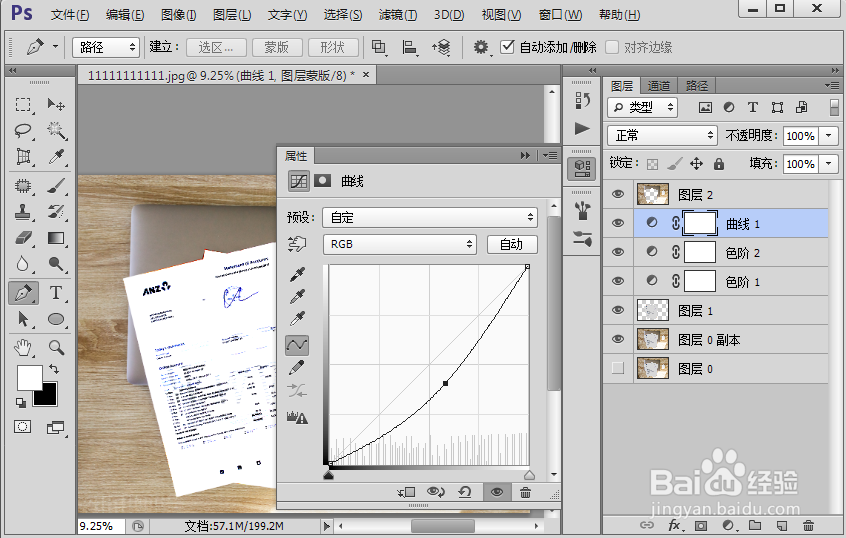The height and width of the screenshot is (538, 846).
Task: Select the Zoom tool
Action: [56, 348]
